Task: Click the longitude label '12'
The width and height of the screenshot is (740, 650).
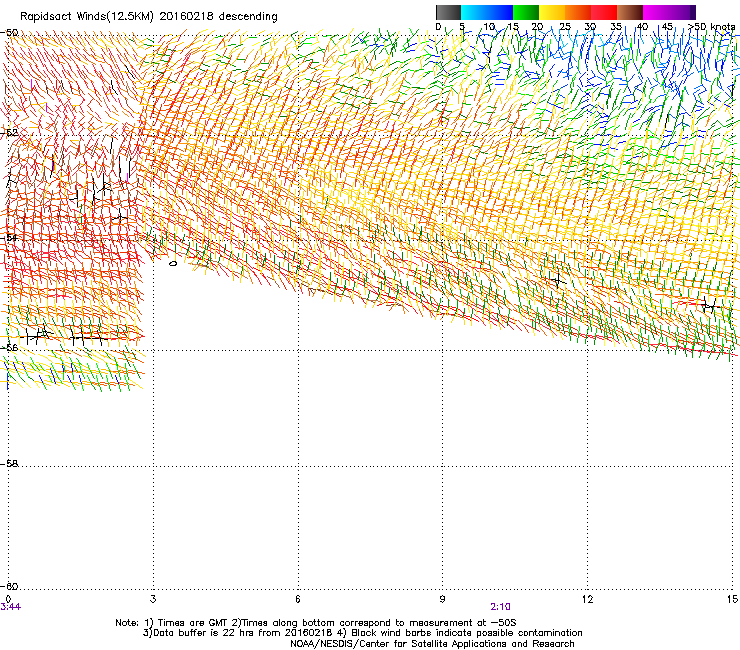Action: [587, 599]
